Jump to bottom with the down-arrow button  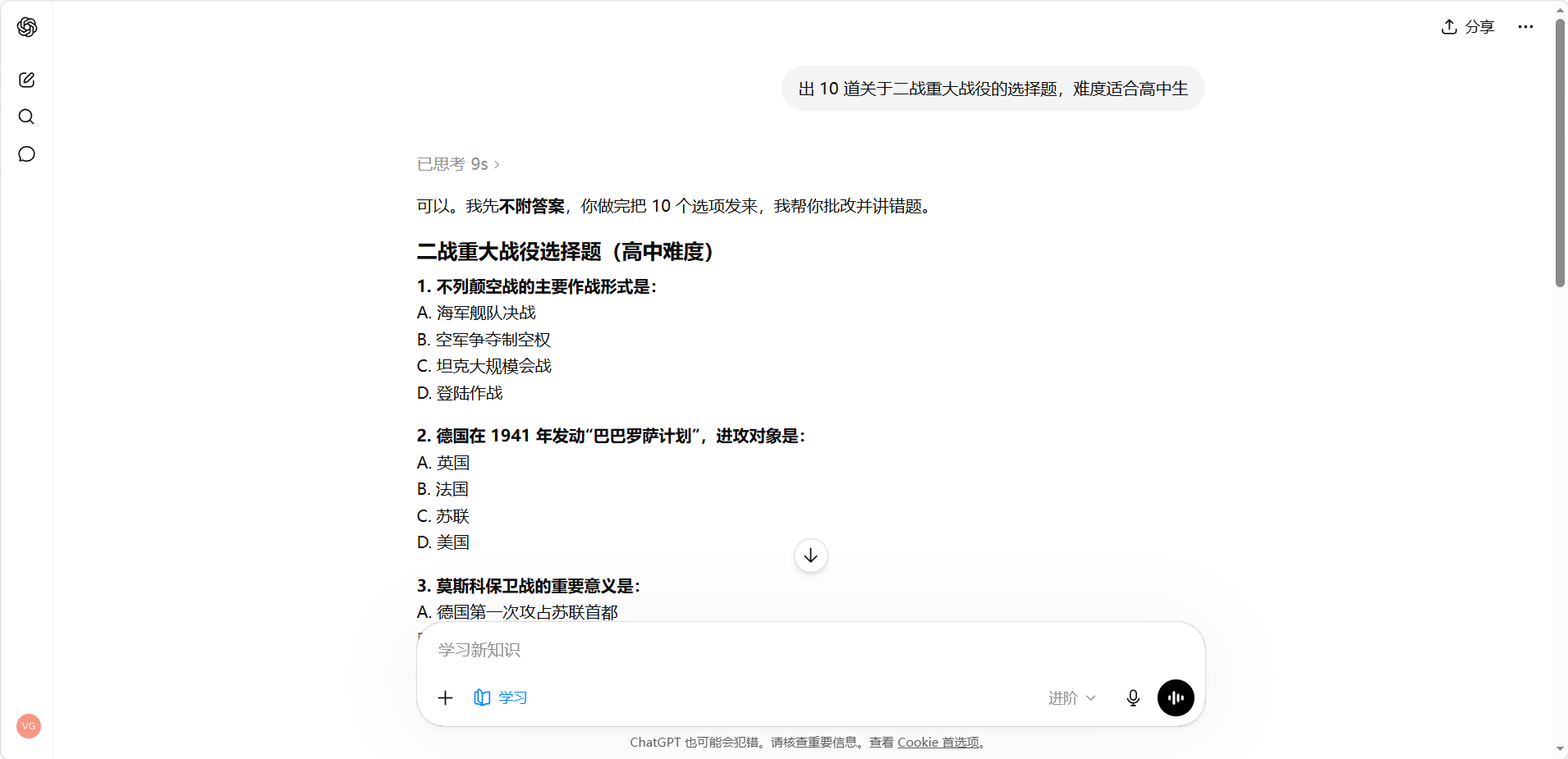811,556
